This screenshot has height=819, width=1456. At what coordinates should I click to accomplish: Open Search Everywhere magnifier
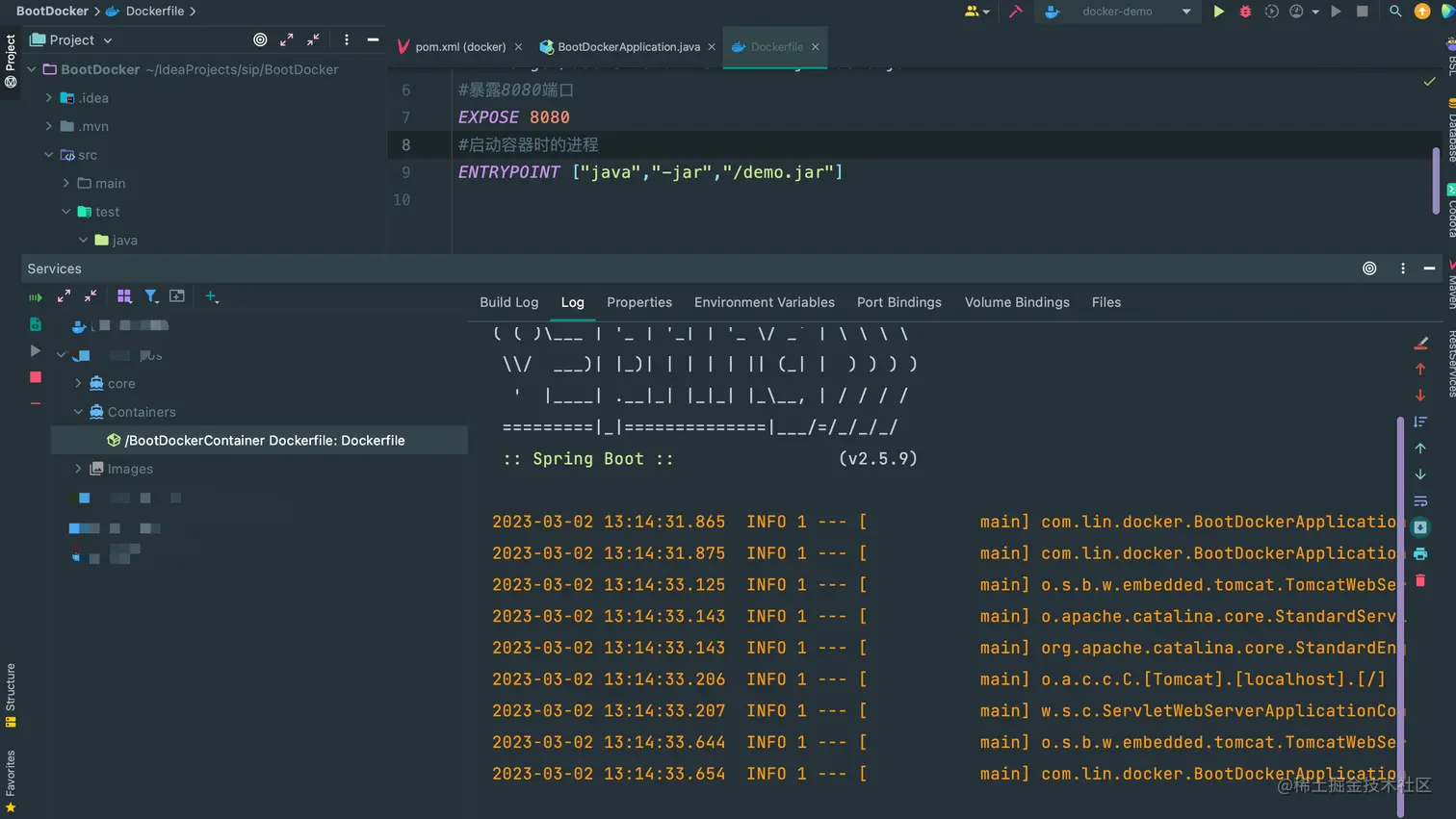(1395, 12)
